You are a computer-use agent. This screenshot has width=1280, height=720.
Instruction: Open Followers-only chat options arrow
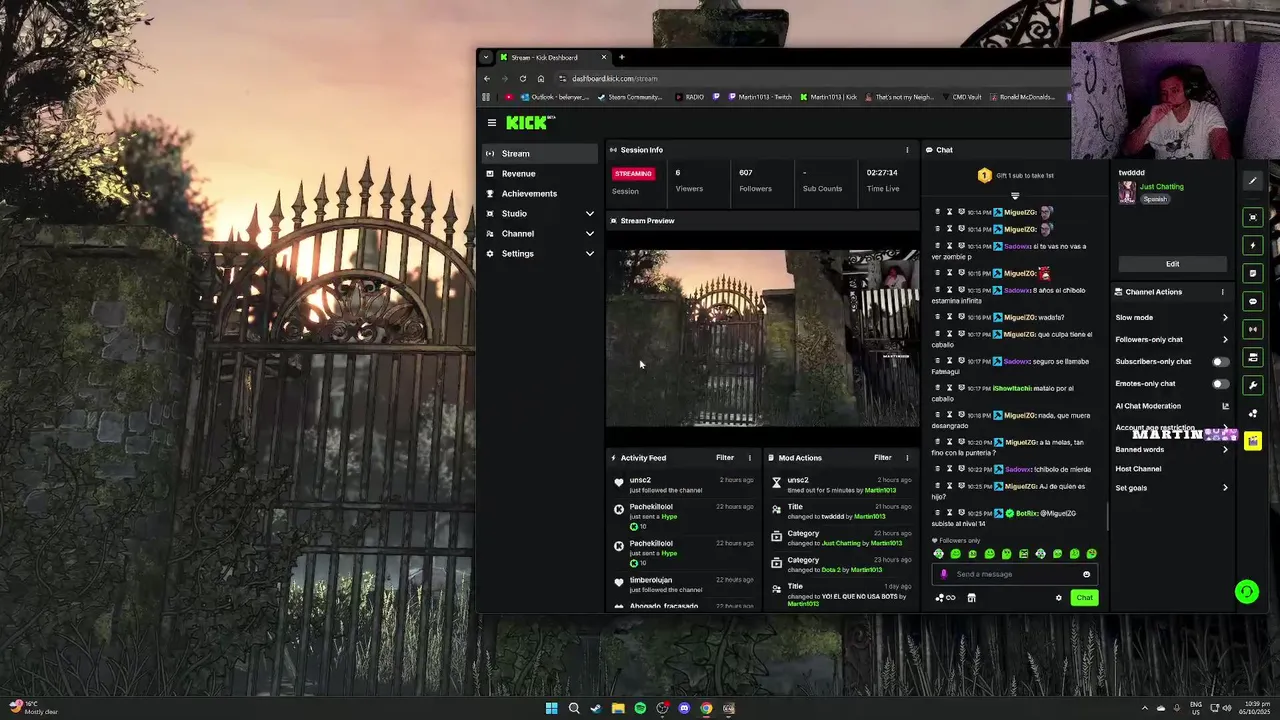click(x=1225, y=340)
